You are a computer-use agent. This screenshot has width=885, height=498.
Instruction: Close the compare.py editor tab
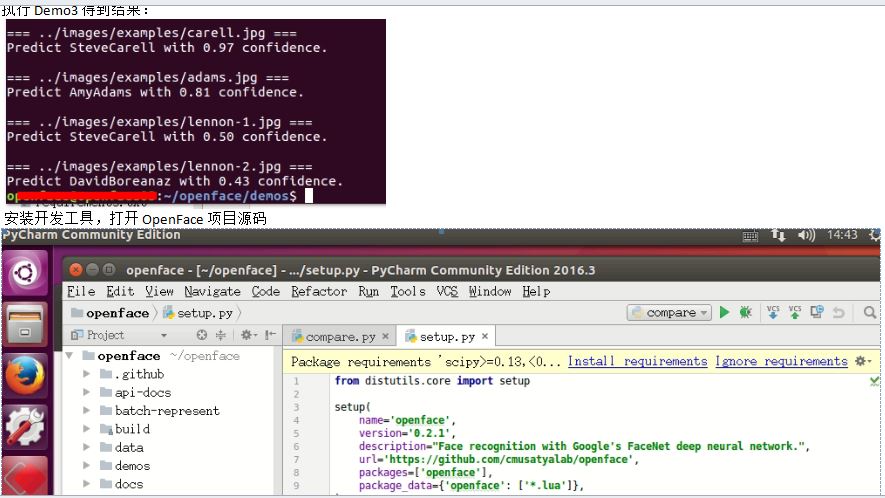pyautogui.click(x=385, y=337)
